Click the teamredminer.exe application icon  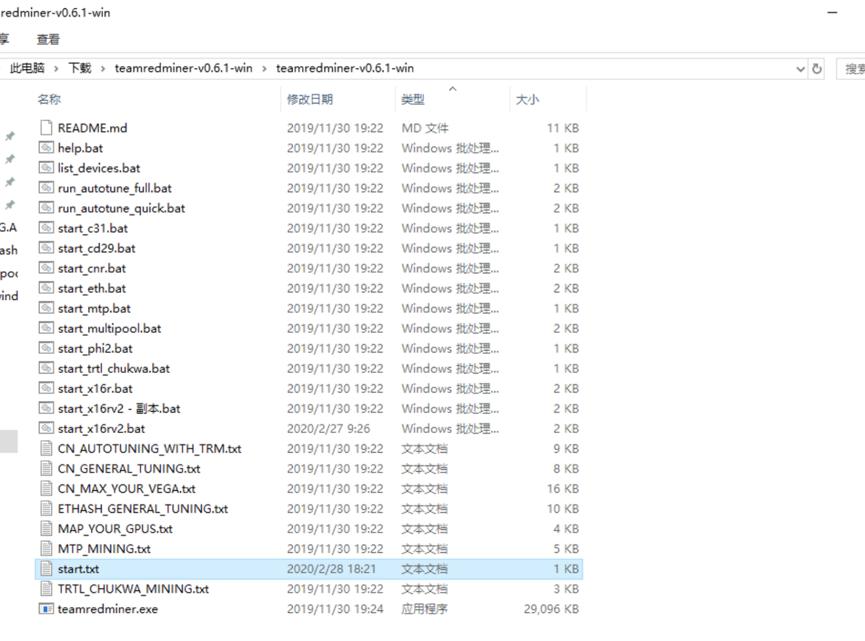coord(46,609)
